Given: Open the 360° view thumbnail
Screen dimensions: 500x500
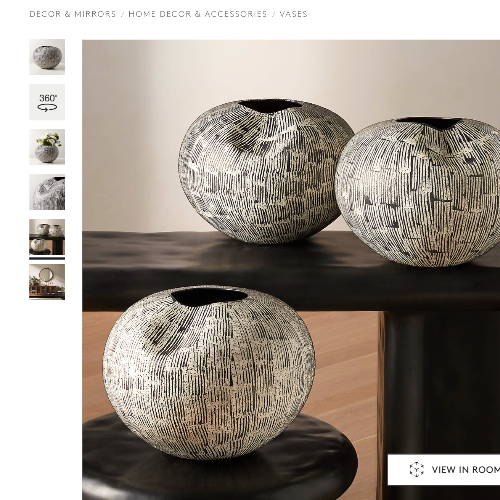Looking at the screenshot, I should (x=47, y=102).
